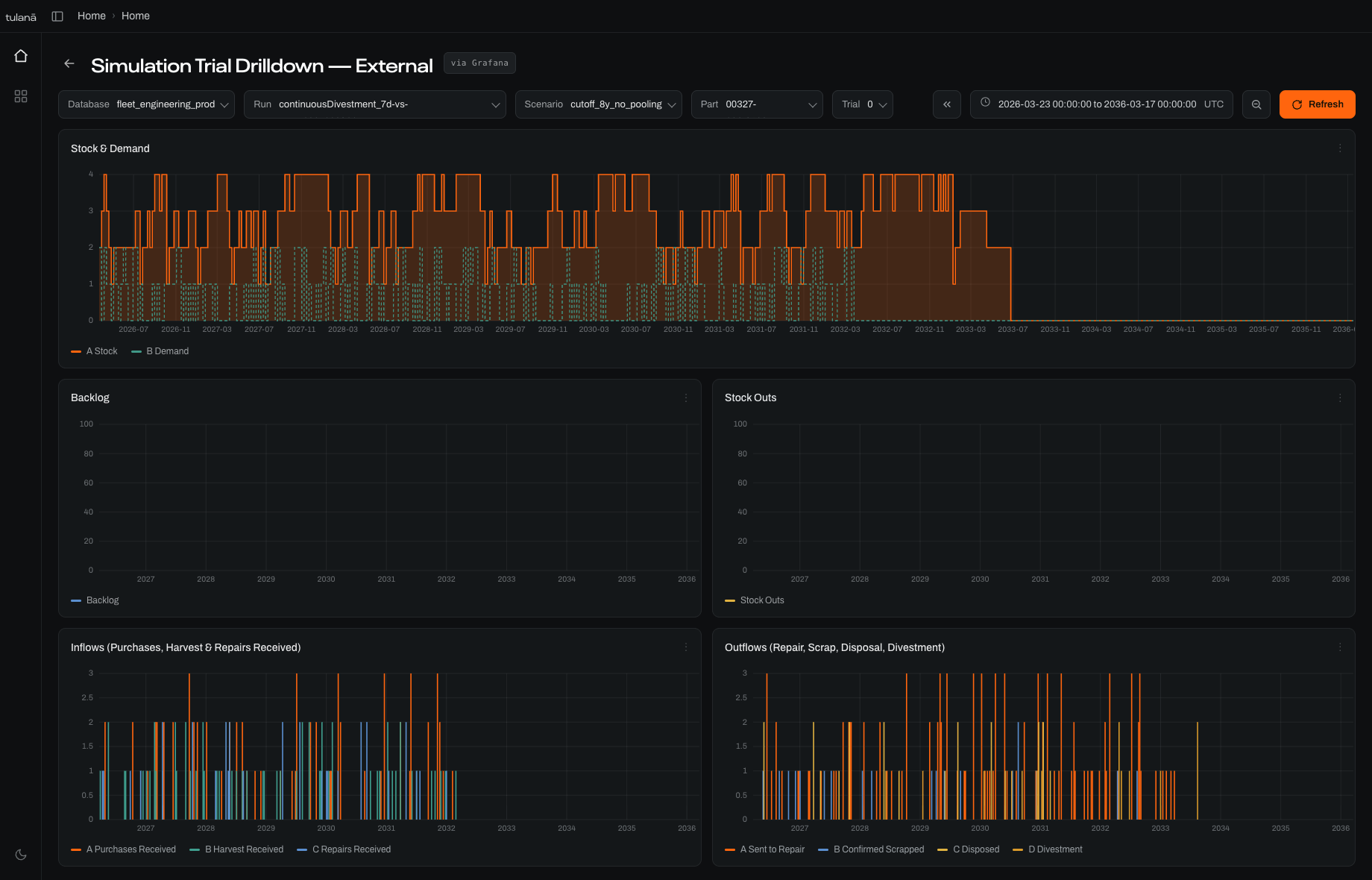Toggle C Repairs Received legend
Image resolution: width=1372 pixels, height=880 pixels.
pos(344,849)
